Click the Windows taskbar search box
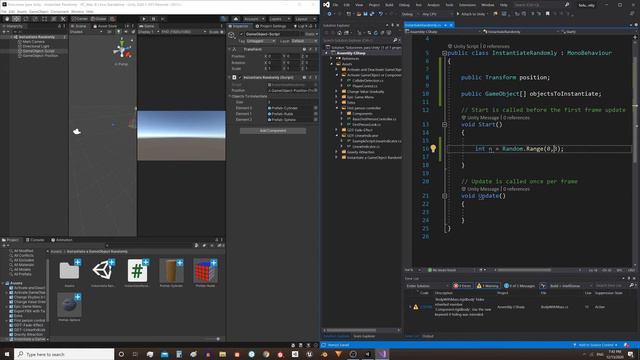The width and height of the screenshot is (640, 360). click(x=64, y=354)
